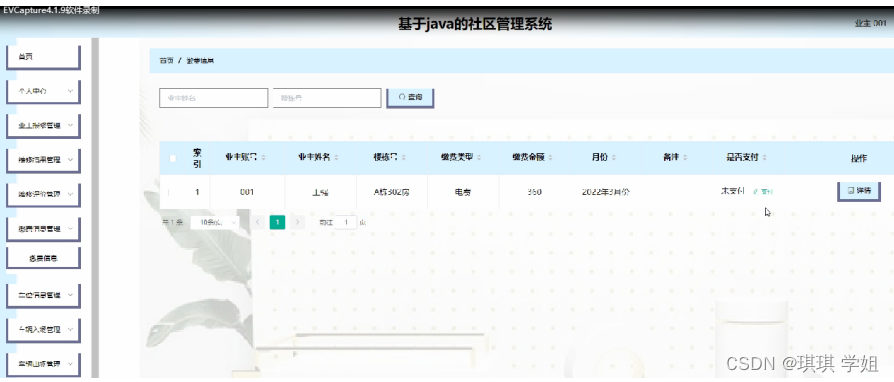Click the green 支付 link beside 未支付
Screen dimensions: 894x382
coord(763,192)
